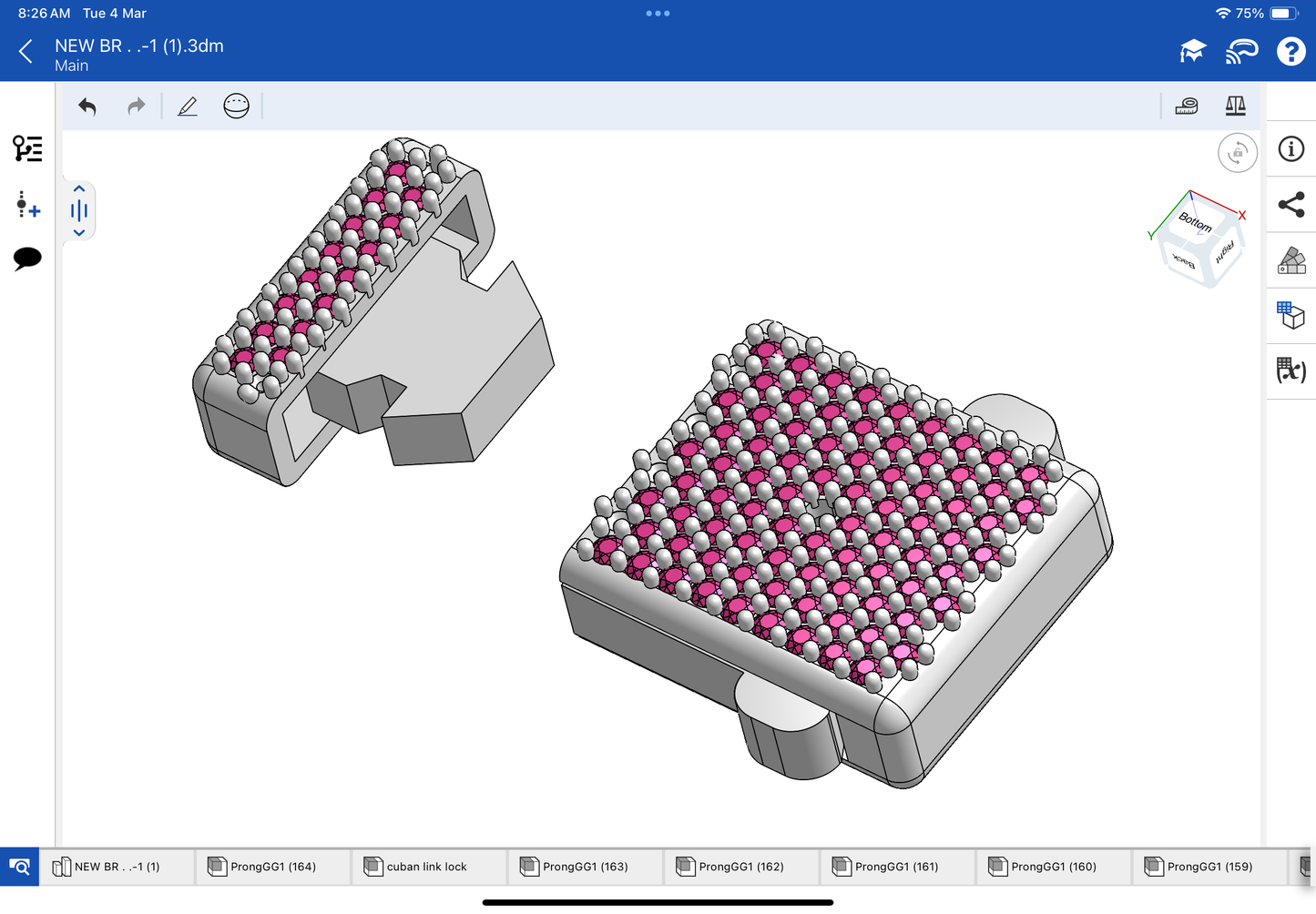Select the PronGG1 (162) tab
Screen dimensions: 1316x914
pyautogui.click(x=740, y=867)
